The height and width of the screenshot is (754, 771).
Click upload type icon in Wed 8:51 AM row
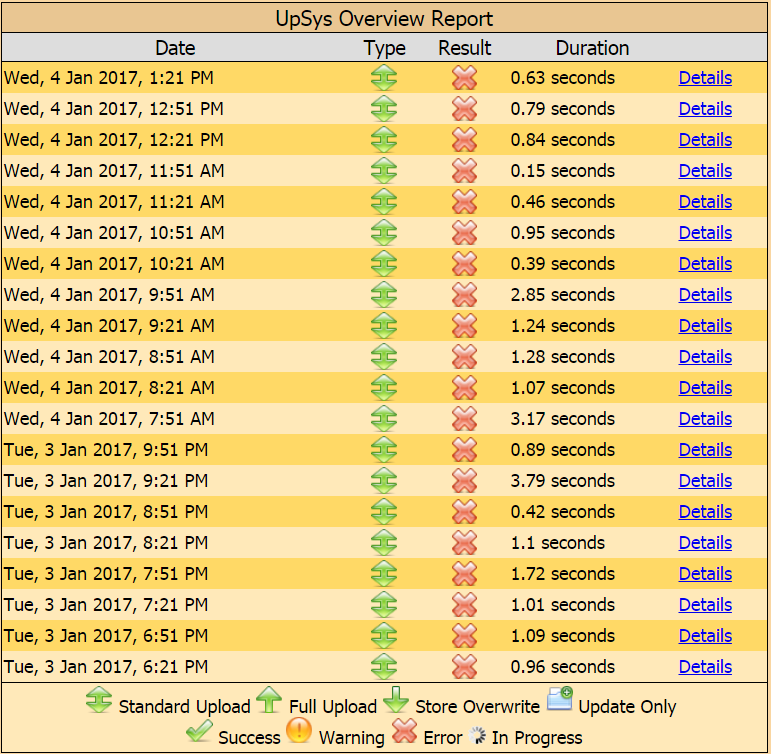[384, 357]
